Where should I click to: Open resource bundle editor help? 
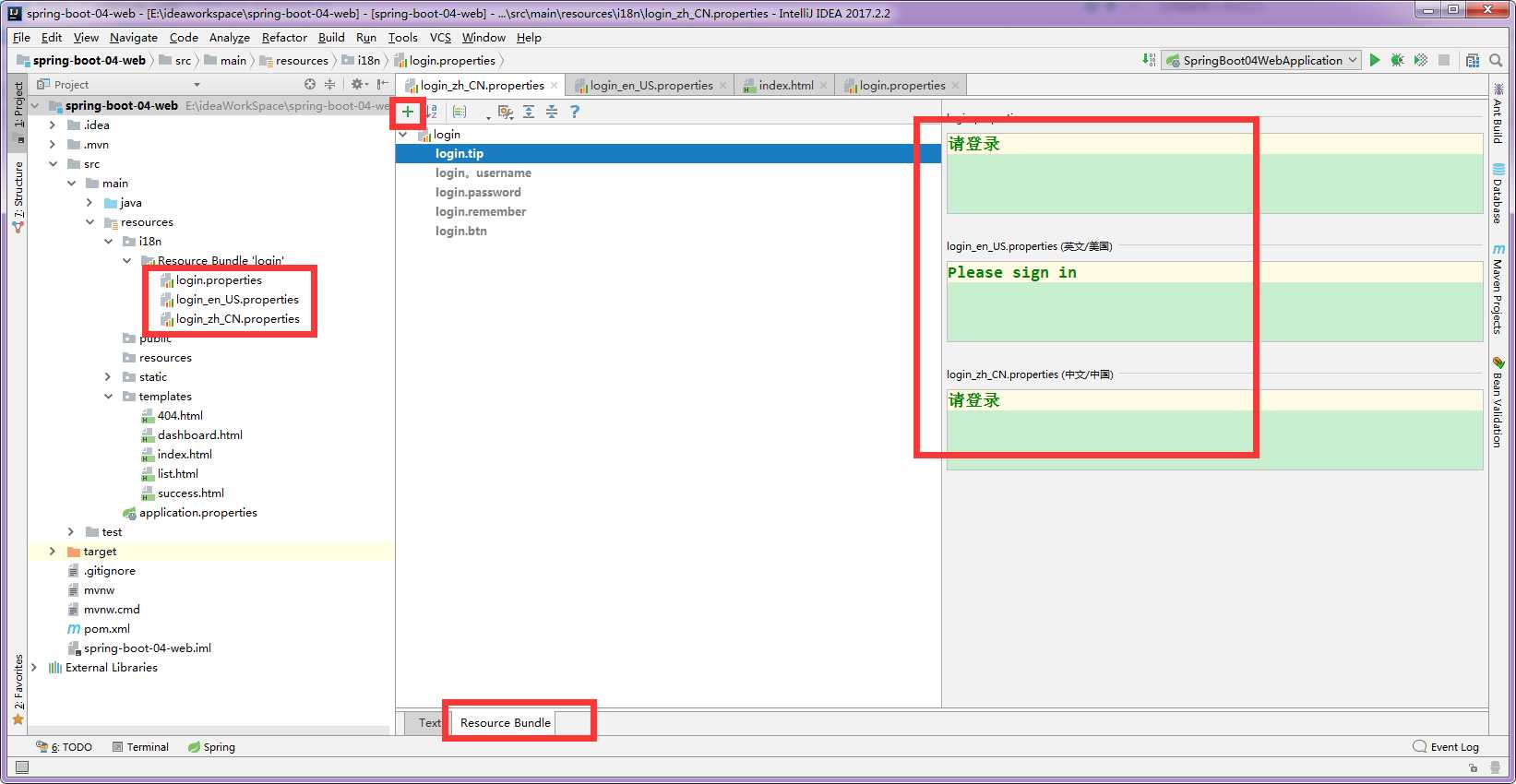(575, 112)
